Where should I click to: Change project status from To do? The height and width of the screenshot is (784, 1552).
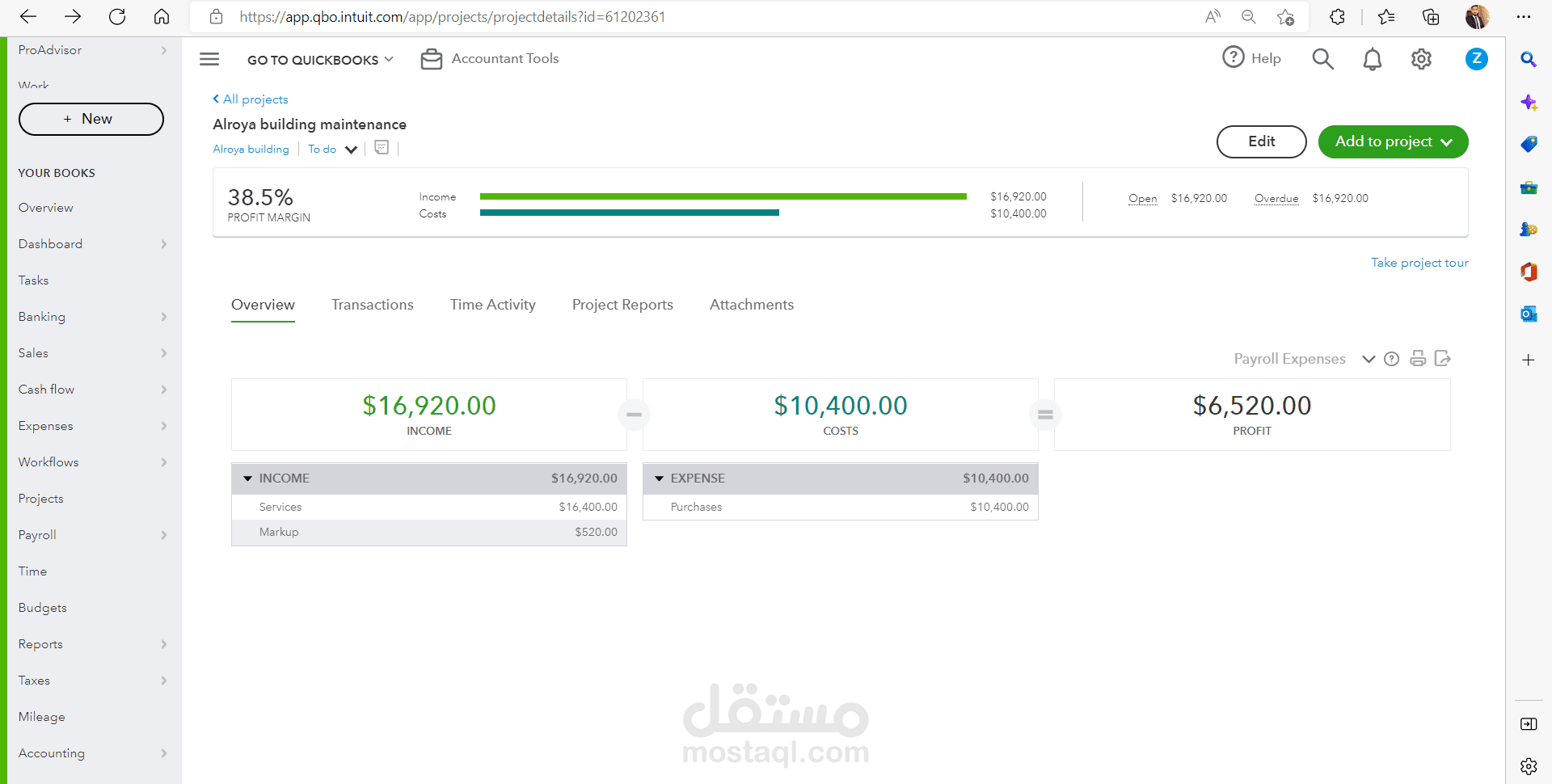click(x=332, y=150)
